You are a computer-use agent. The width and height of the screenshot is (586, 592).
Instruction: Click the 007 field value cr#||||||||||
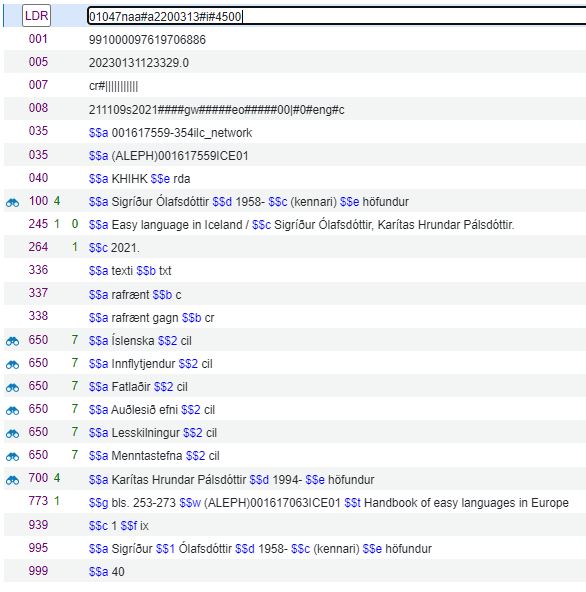pyautogui.click(x=113, y=86)
